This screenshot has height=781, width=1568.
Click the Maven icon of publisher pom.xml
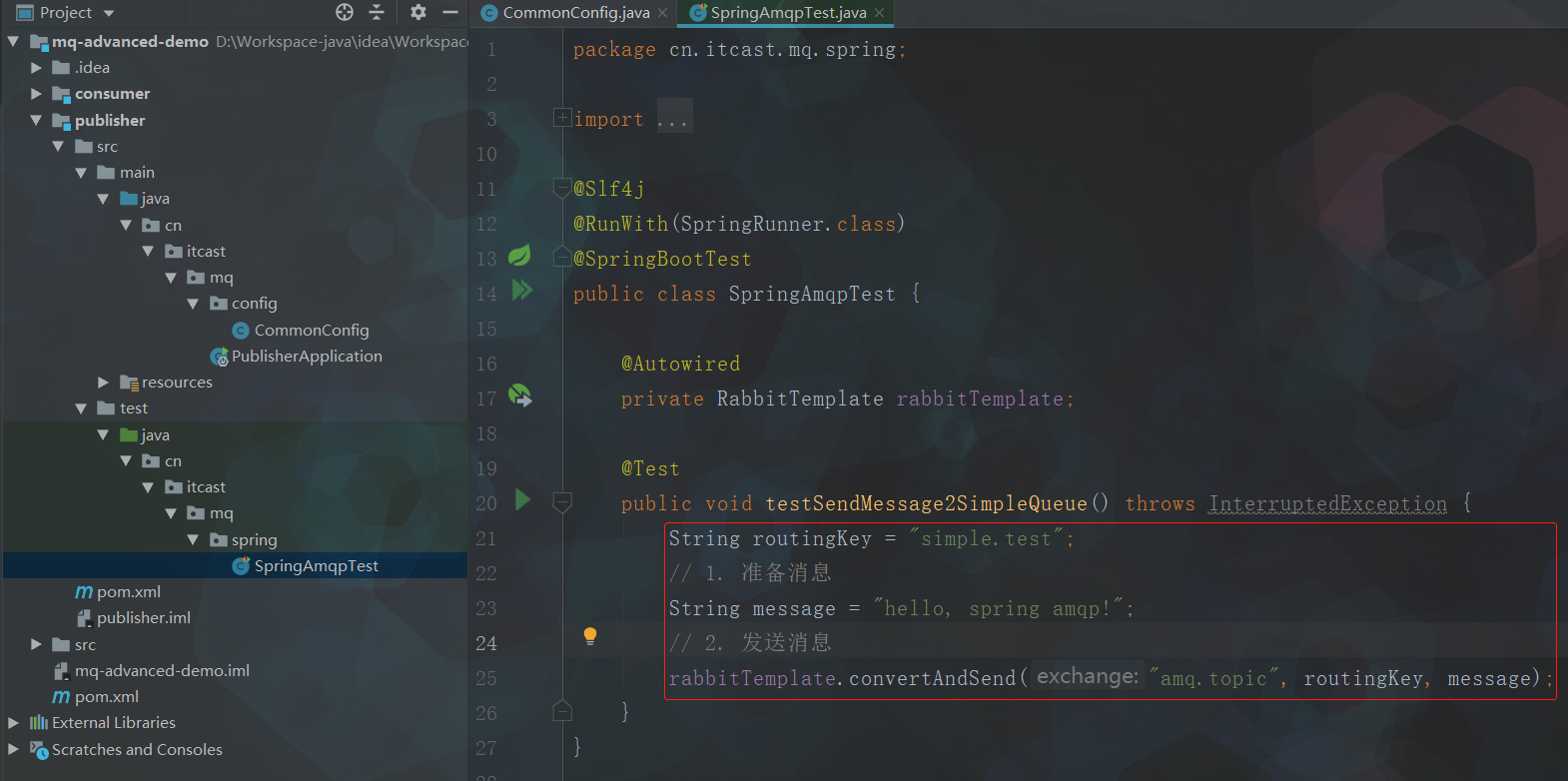[84, 592]
